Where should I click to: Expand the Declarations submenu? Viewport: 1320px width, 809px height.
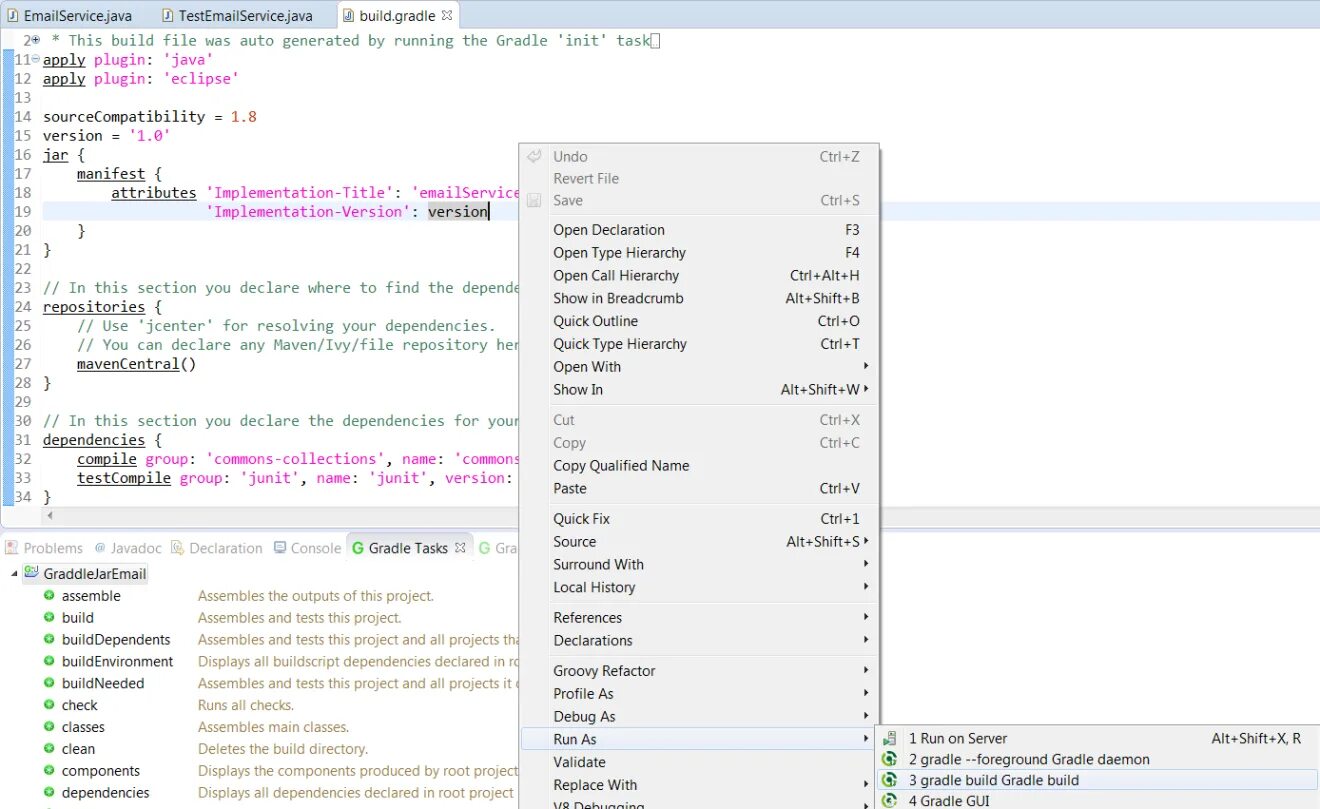(699, 641)
